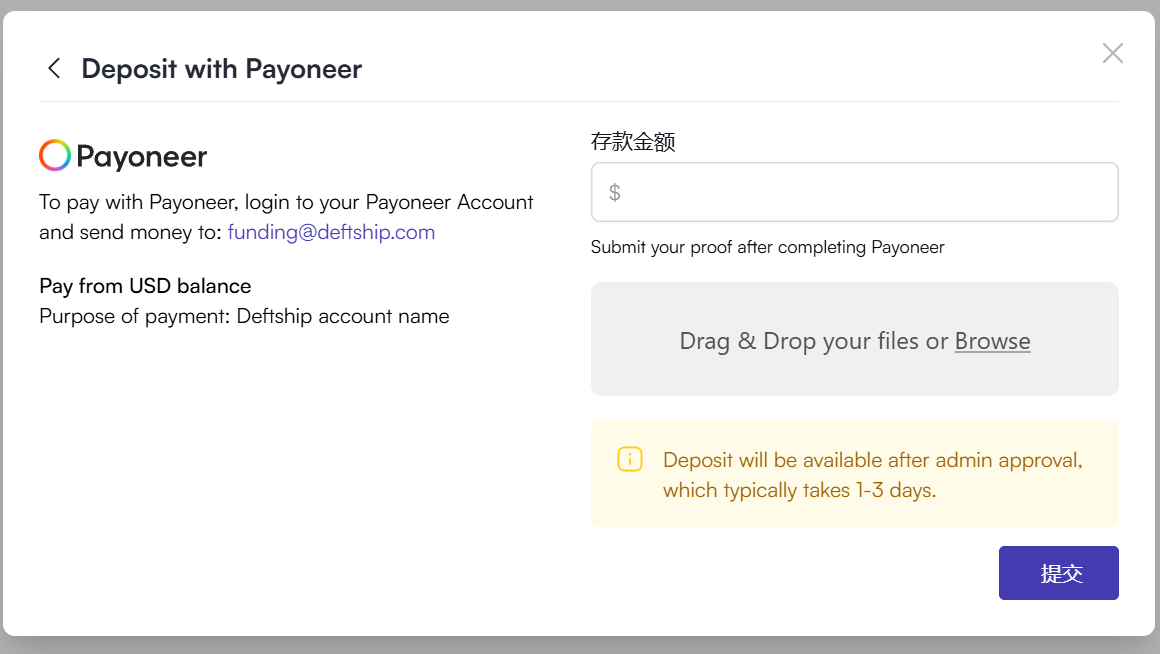This screenshot has width=1160, height=654.
Task: Open the funding@deftship.com email link
Action: (331, 232)
